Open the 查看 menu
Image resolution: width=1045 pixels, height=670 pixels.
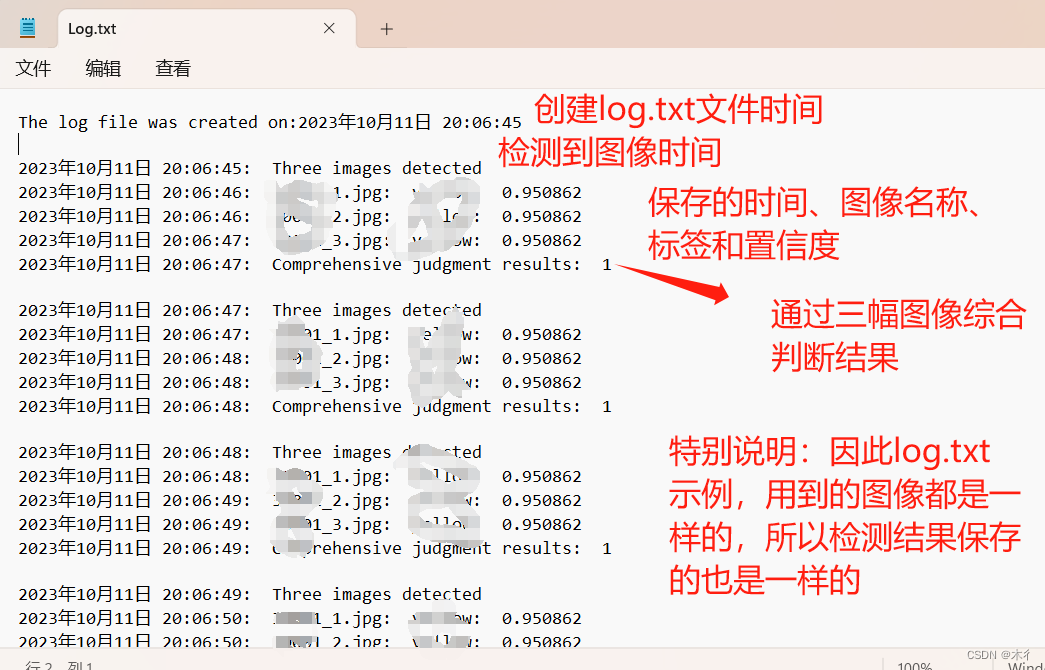click(x=172, y=68)
